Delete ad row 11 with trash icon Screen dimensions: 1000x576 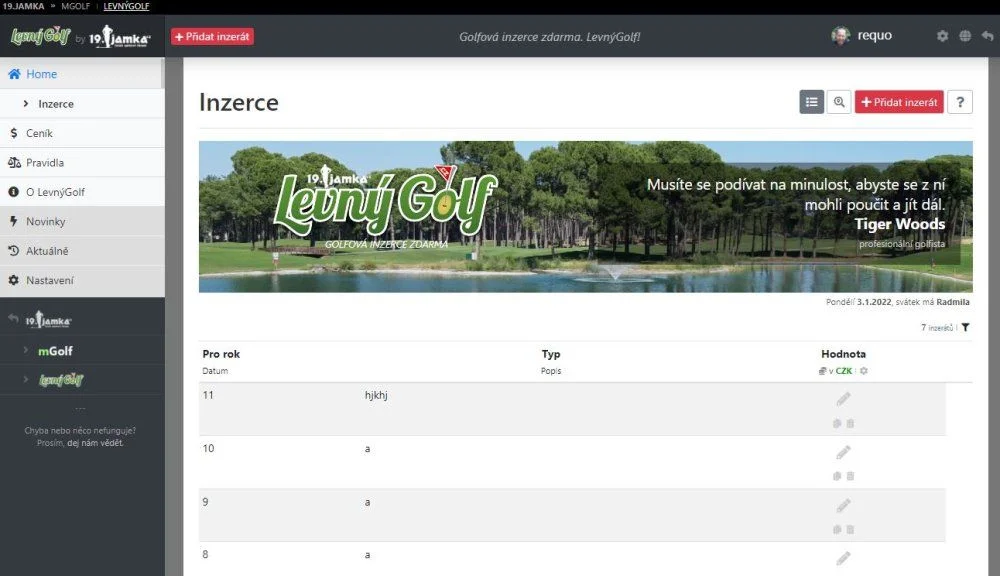(x=850, y=424)
